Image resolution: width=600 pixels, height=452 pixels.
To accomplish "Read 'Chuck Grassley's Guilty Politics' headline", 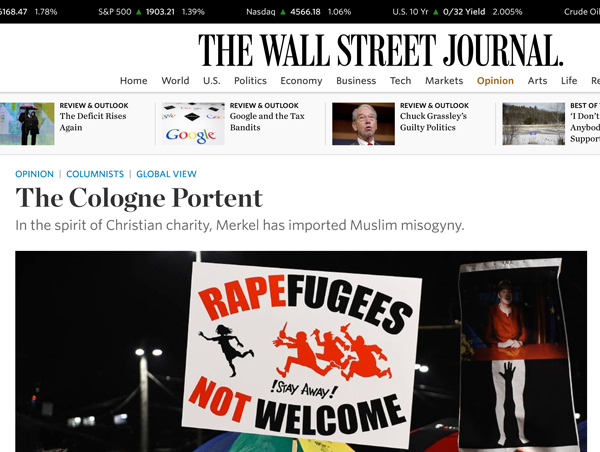I will pos(433,122).
